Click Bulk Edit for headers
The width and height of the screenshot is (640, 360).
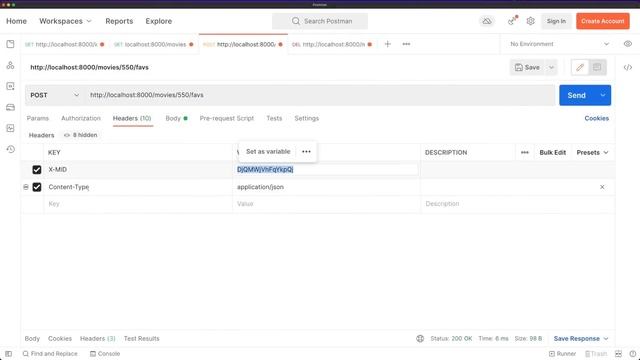click(553, 153)
